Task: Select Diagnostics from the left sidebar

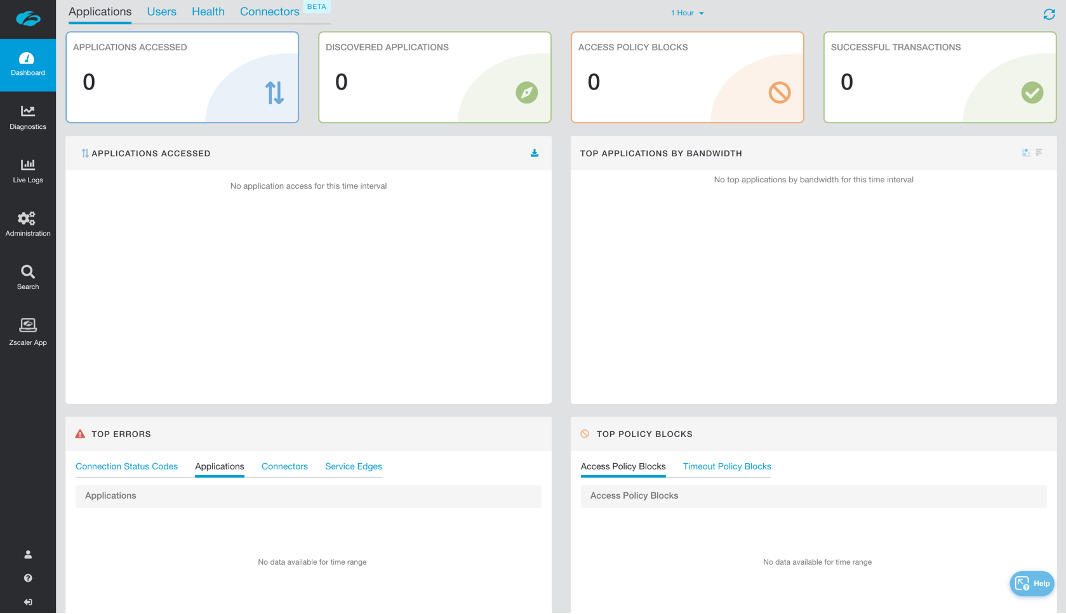Action: coord(27,115)
